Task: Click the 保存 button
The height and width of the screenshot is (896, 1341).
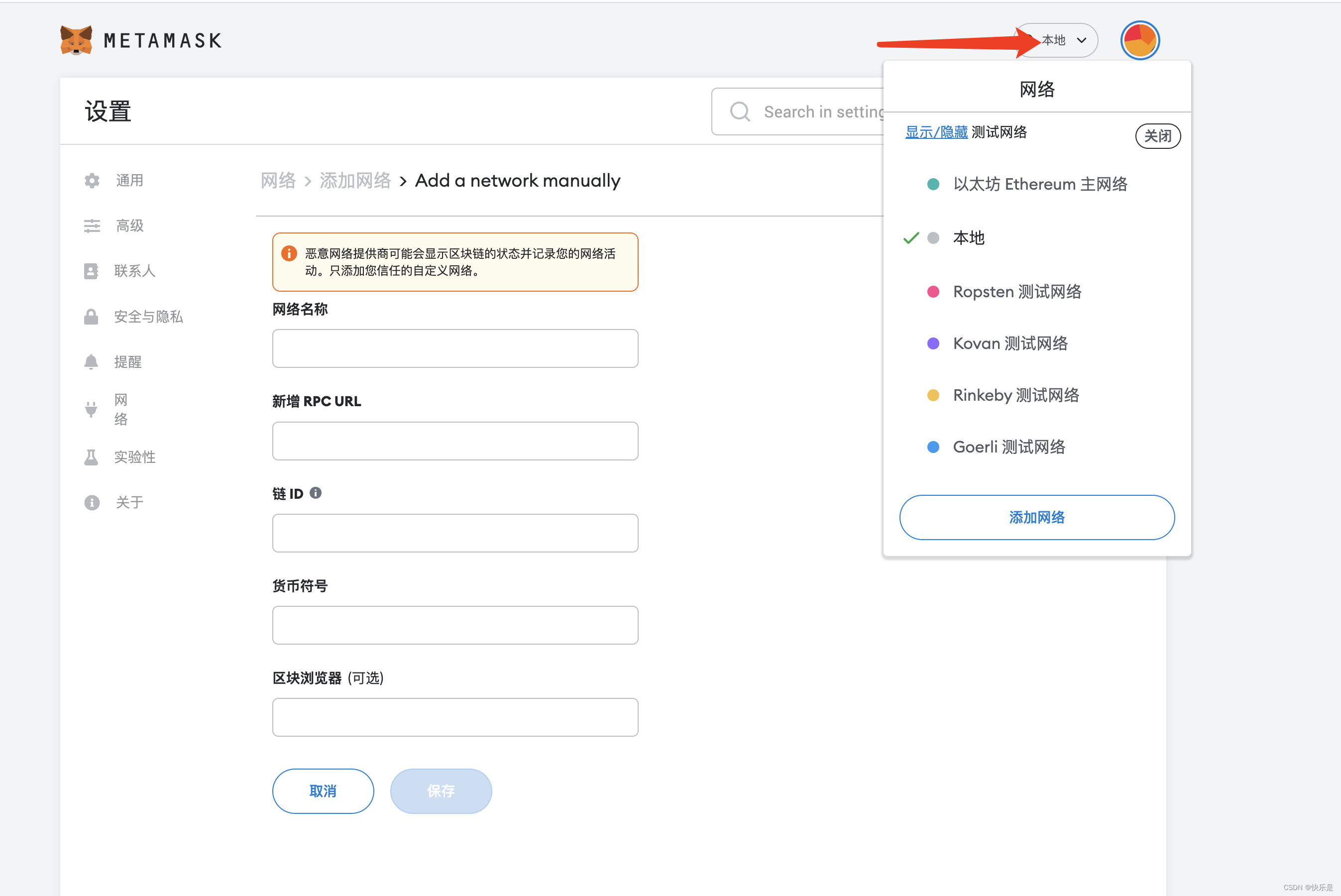Action: 441,791
